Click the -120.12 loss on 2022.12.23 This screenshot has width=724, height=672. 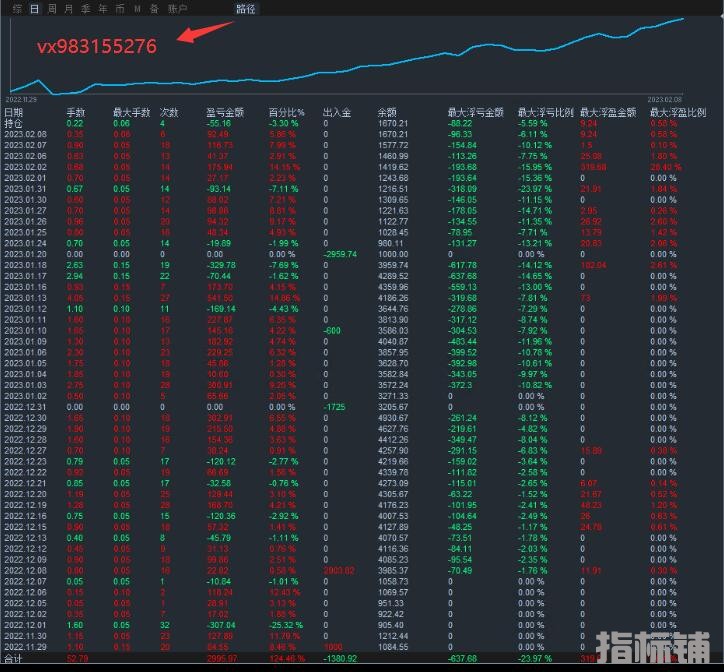(x=221, y=461)
